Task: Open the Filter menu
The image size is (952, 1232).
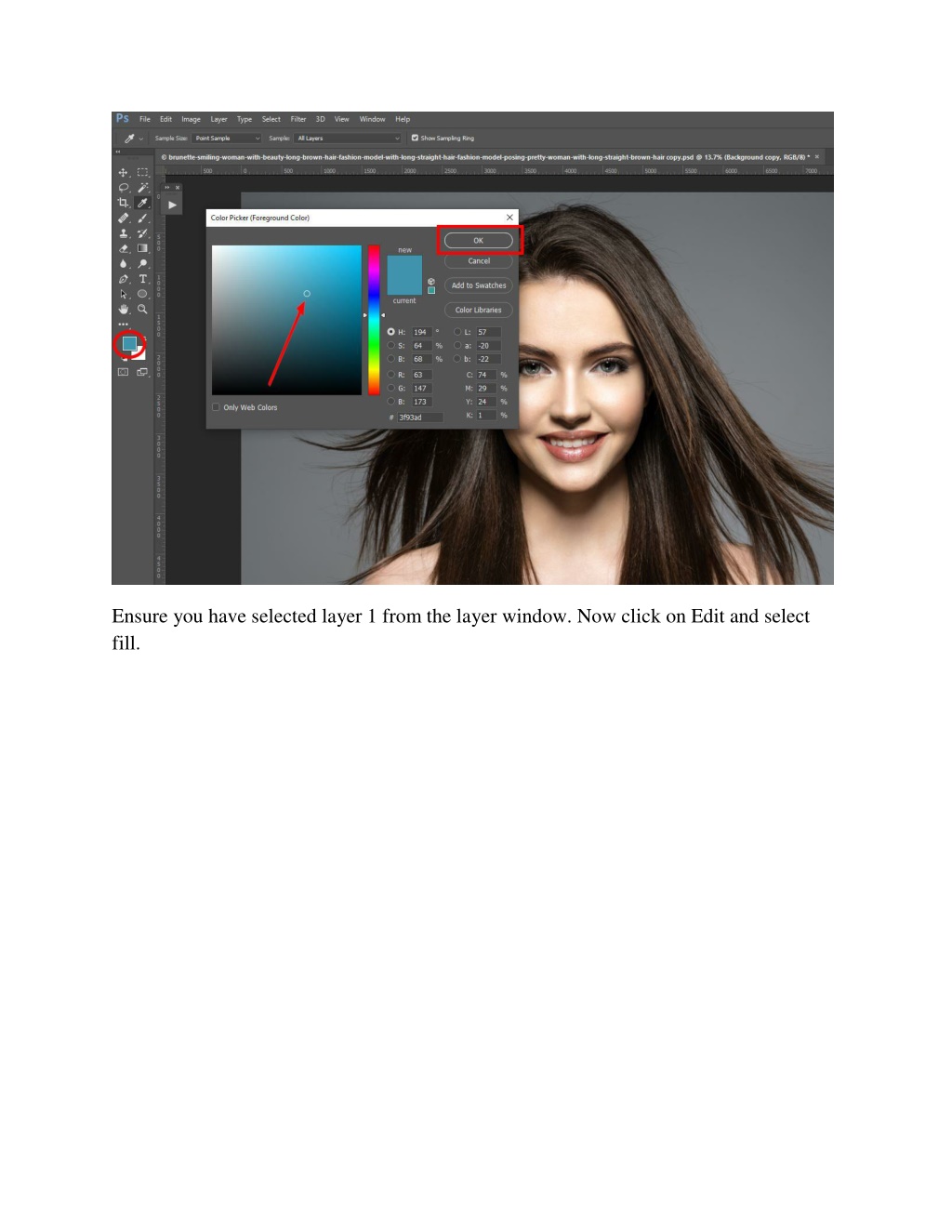Action: pos(297,119)
